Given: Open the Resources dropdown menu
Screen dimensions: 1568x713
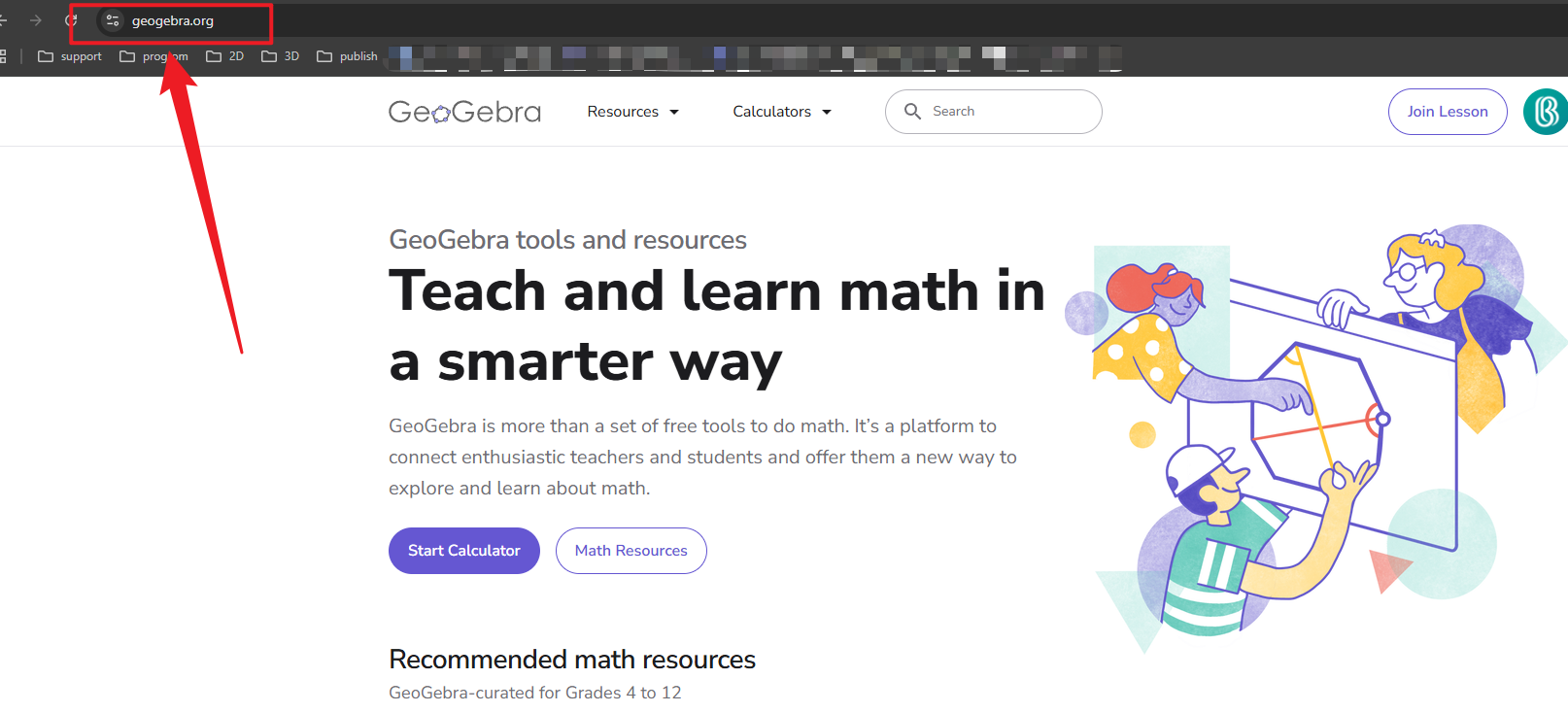Looking at the screenshot, I should coord(632,112).
